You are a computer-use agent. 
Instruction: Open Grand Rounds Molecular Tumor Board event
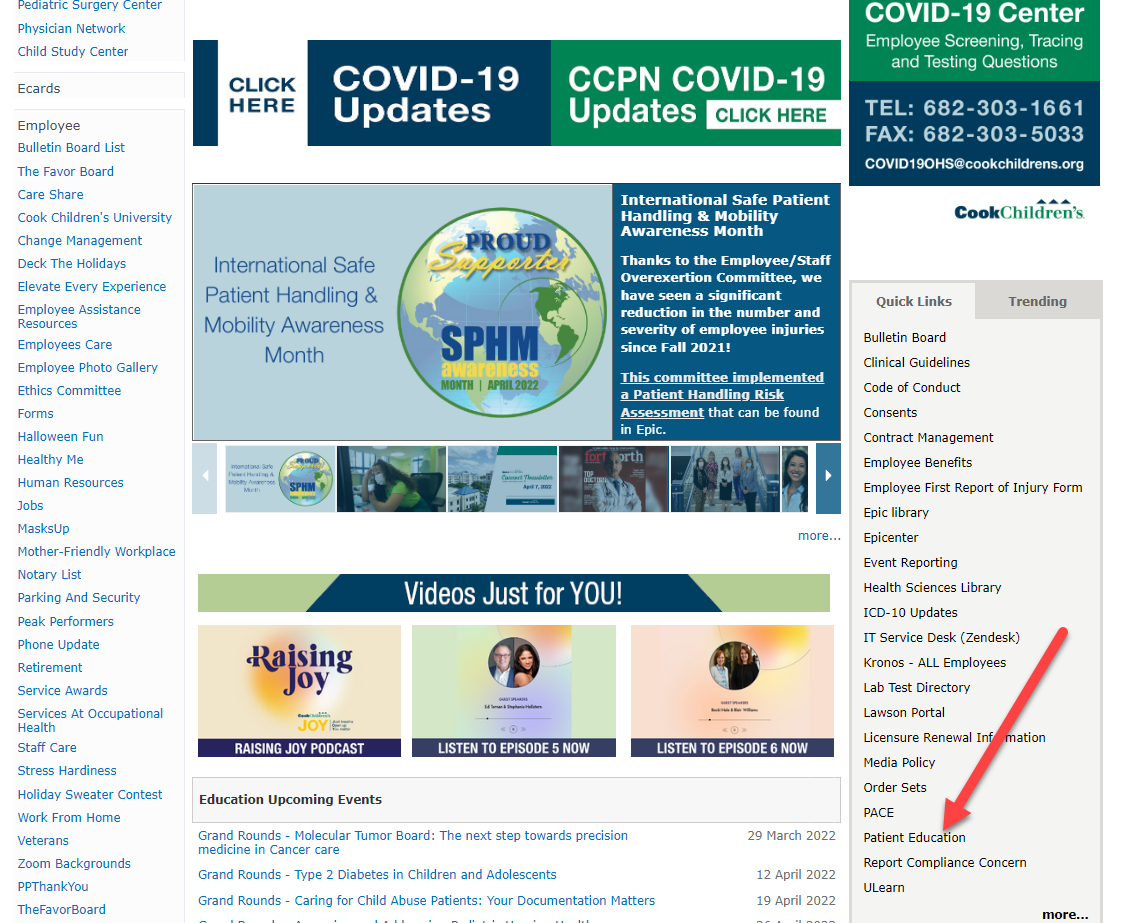[x=413, y=842]
